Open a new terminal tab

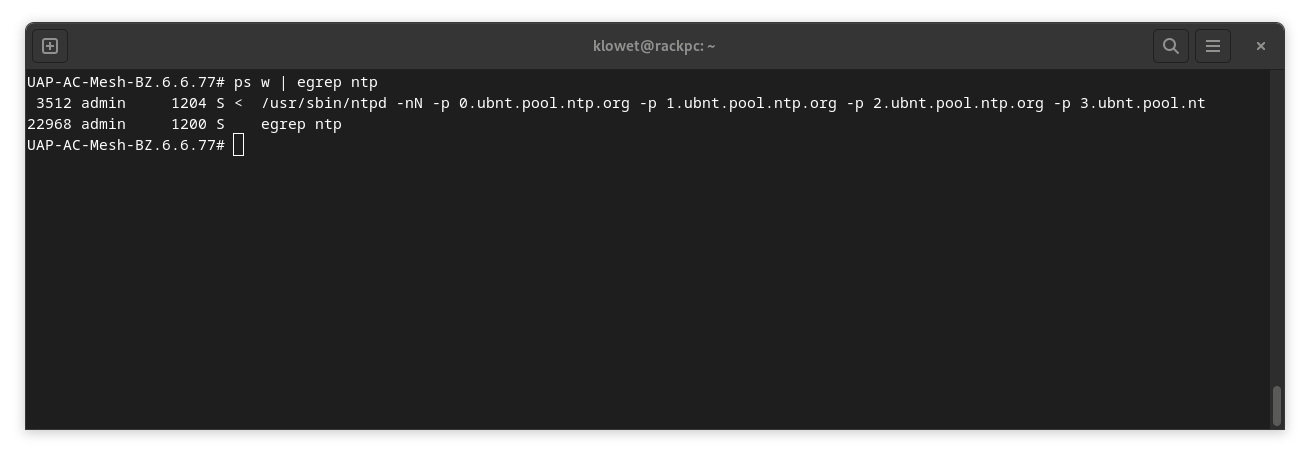coord(50,46)
